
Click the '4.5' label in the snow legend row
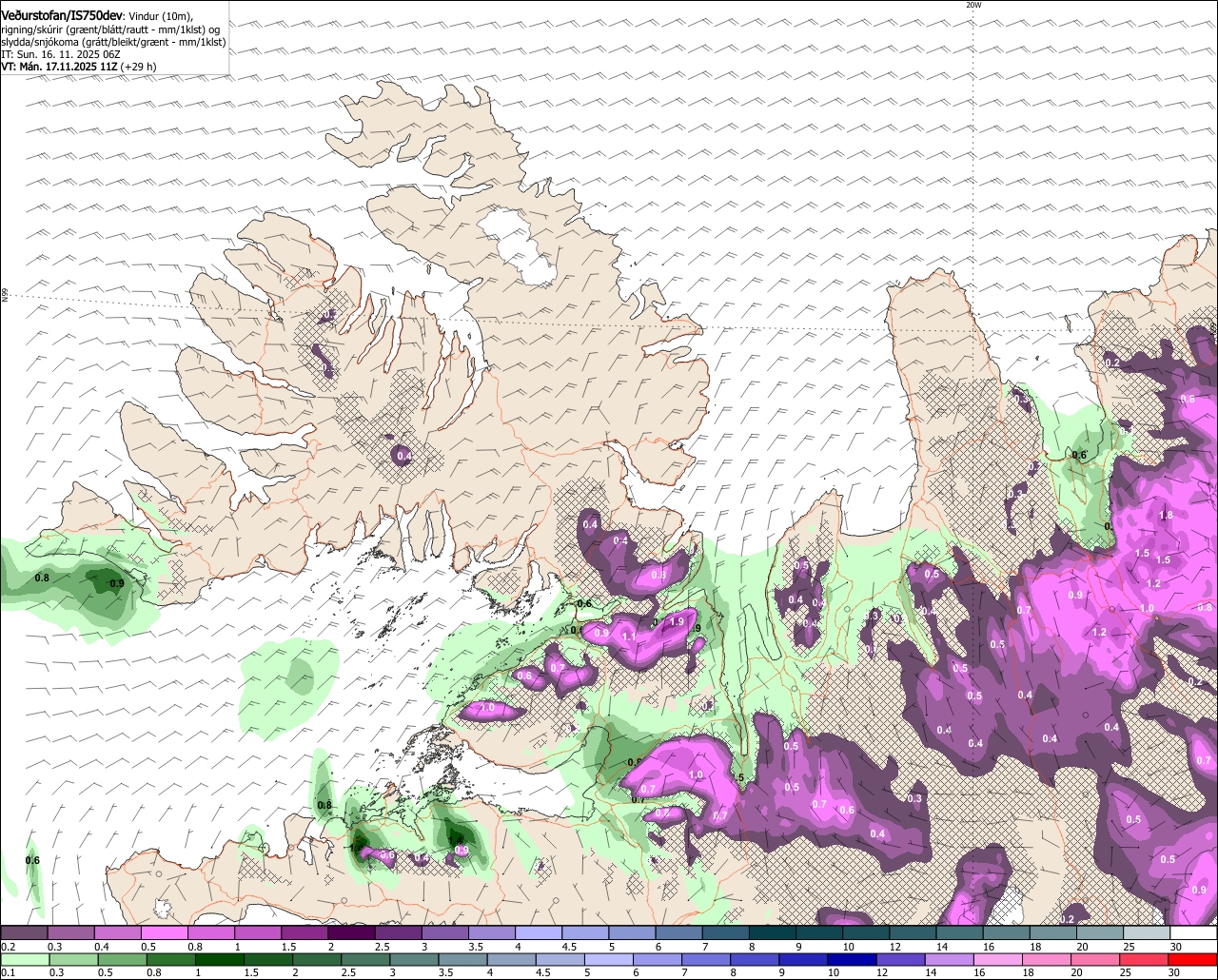569,947
